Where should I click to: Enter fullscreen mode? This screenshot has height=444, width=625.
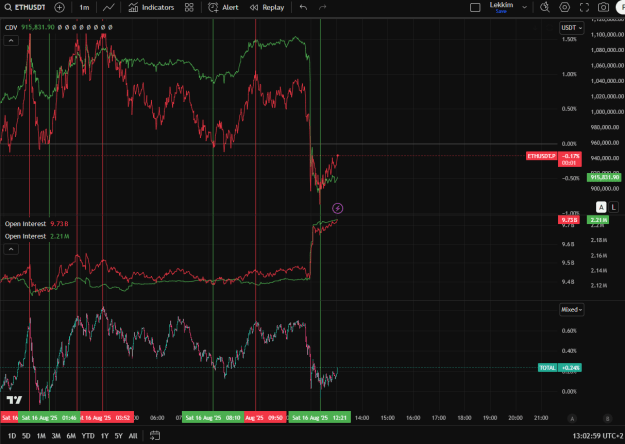click(584, 7)
